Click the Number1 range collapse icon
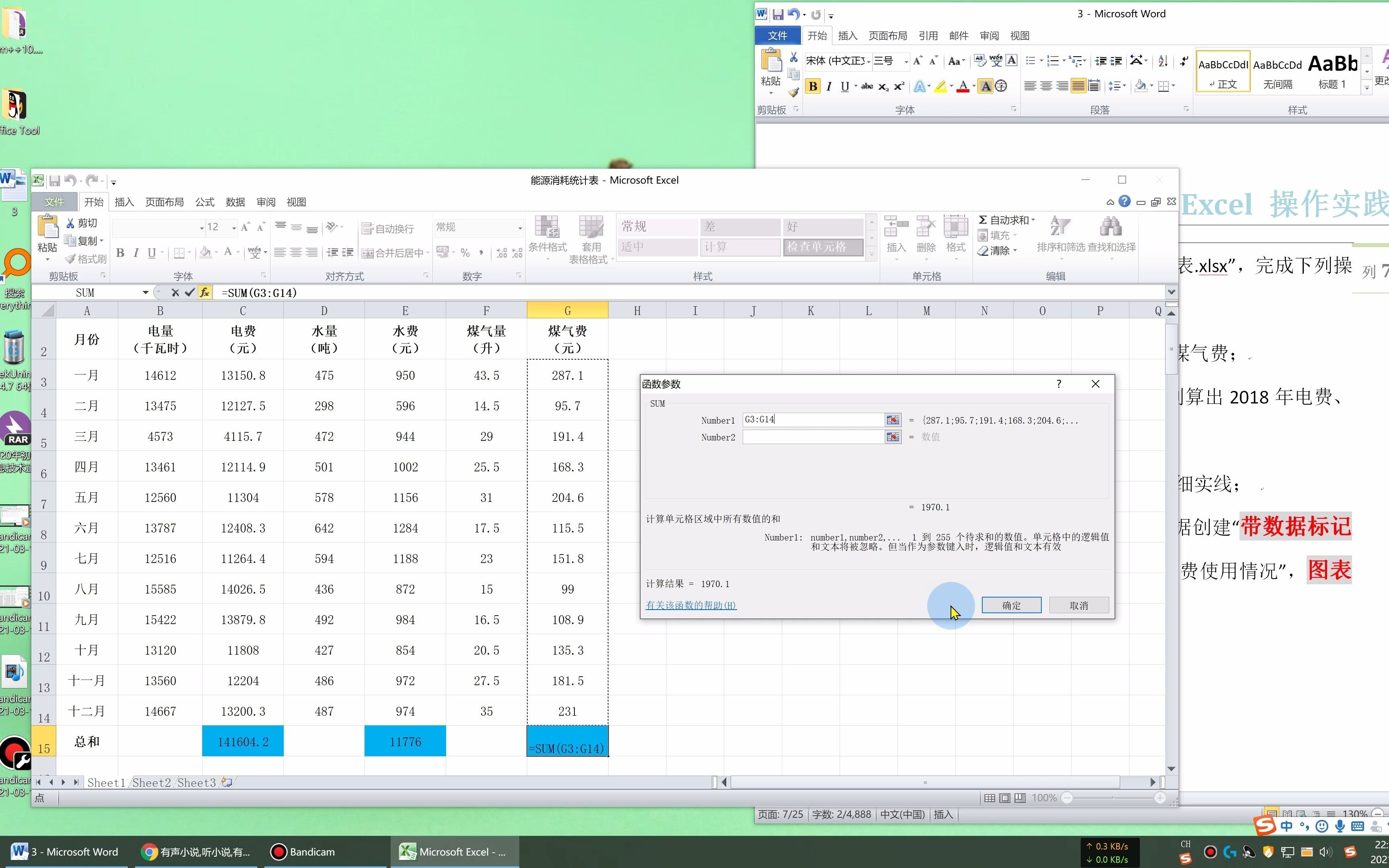The width and height of the screenshot is (1389, 868). point(893,420)
